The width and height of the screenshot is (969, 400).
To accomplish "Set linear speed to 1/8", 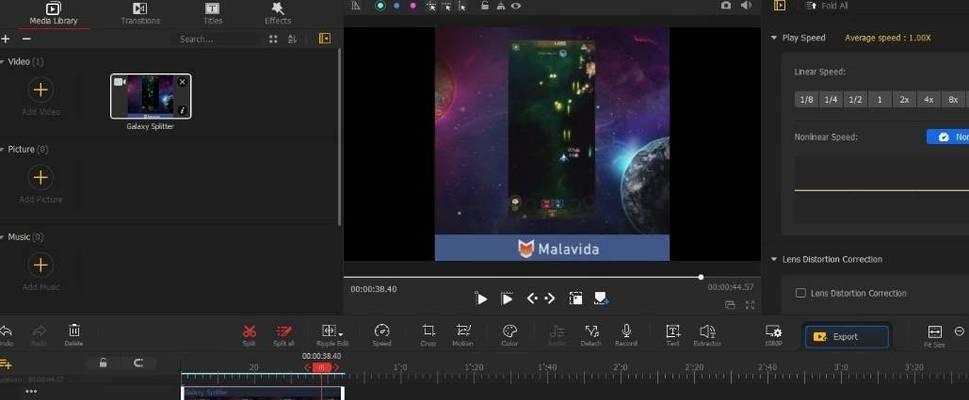I will pyautogui.click(x=806, y=100).
